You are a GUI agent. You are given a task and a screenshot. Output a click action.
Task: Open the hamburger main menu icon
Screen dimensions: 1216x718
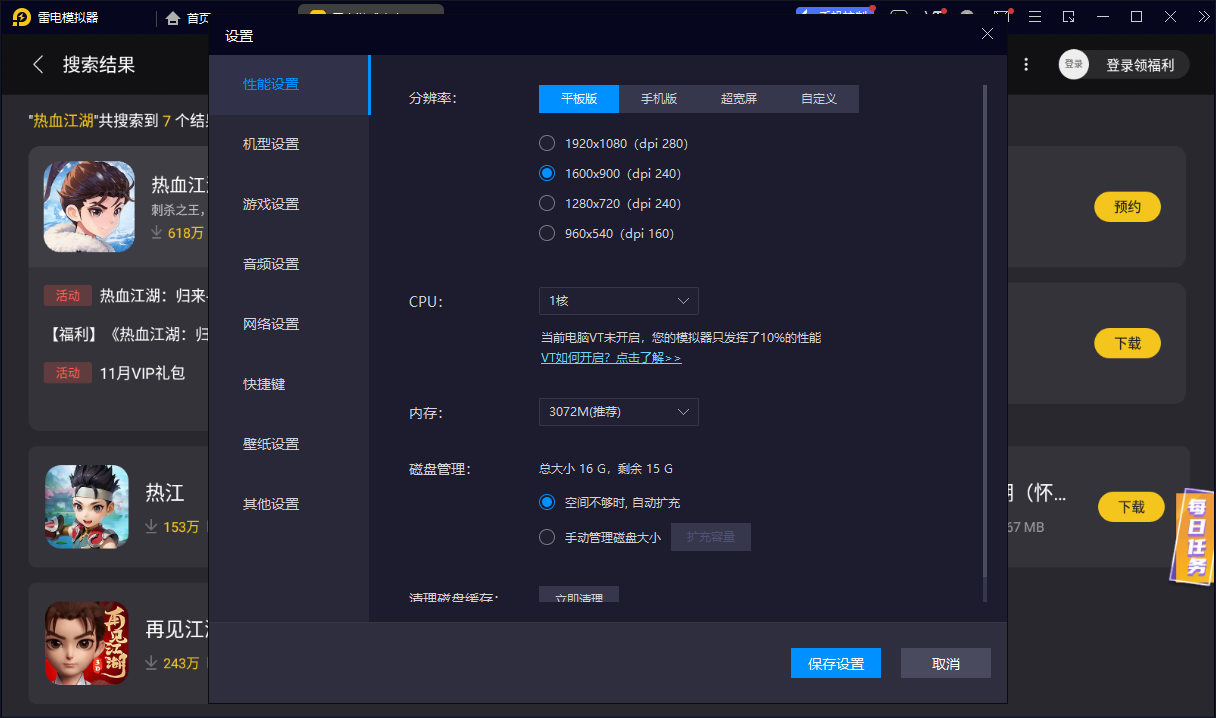click(1035, 16)
